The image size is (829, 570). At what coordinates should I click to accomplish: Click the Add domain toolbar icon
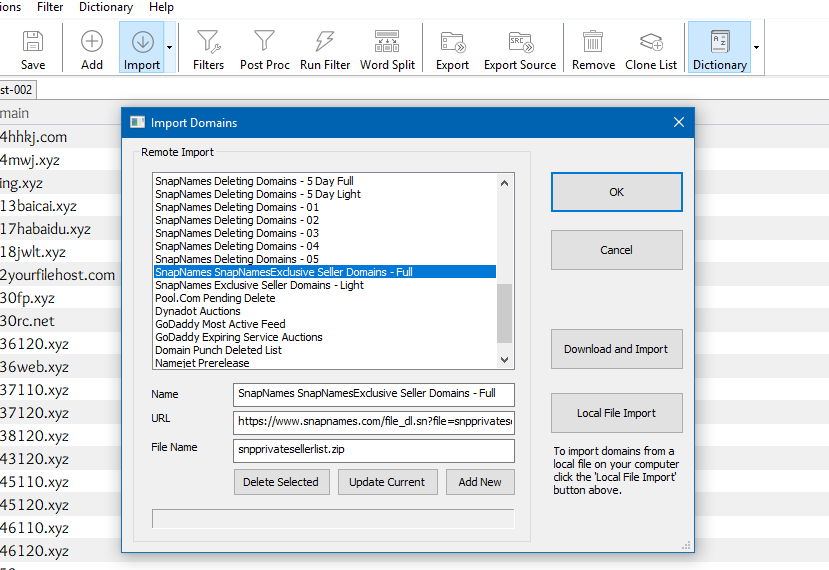tap(91, 42)
